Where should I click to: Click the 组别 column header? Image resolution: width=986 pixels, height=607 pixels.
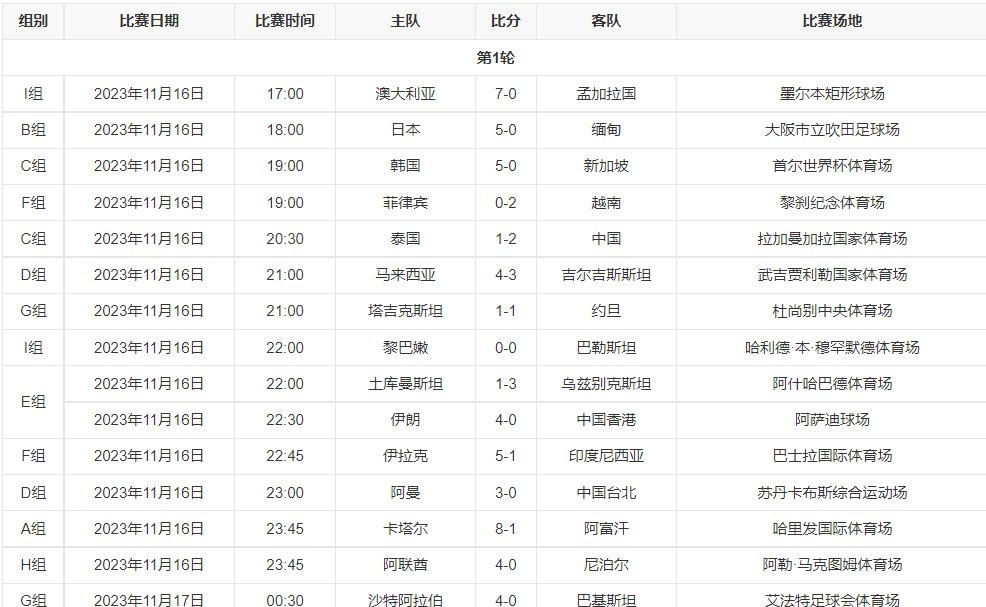point(31,20)
